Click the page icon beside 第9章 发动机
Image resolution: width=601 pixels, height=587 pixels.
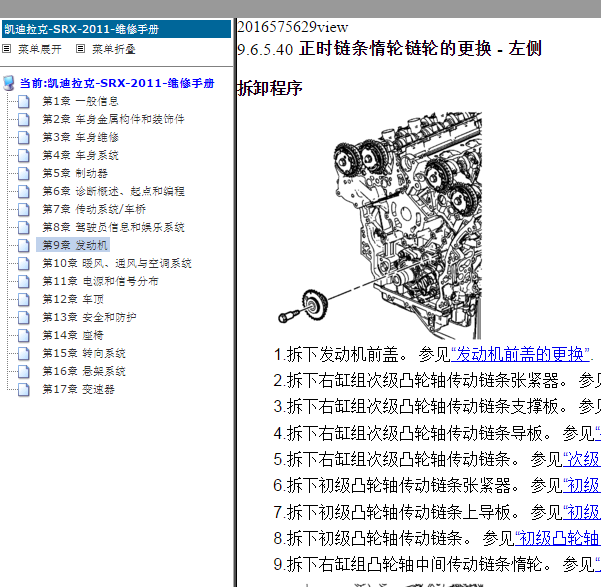[23, 246]
